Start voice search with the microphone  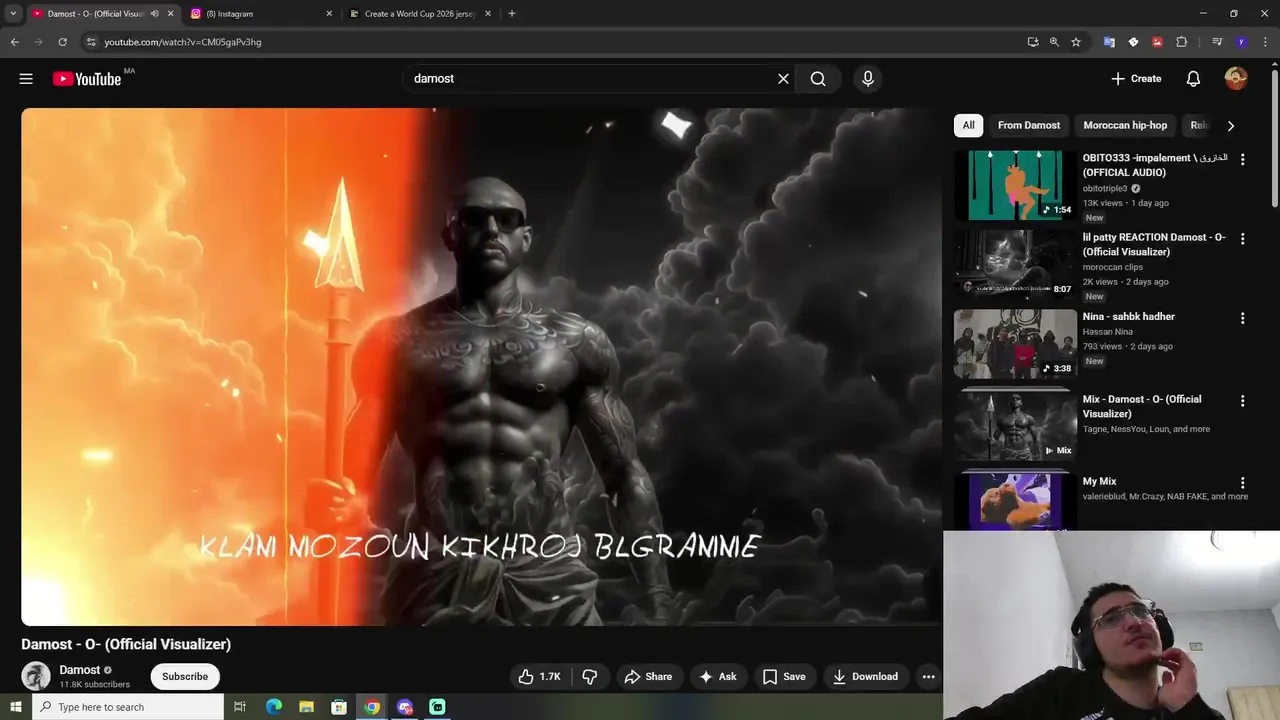pos(867,79)
